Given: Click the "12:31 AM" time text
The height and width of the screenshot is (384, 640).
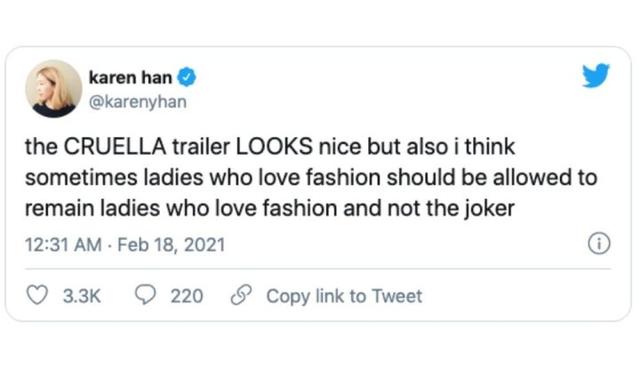Looking at the screenshot, I should coord(63,245).
